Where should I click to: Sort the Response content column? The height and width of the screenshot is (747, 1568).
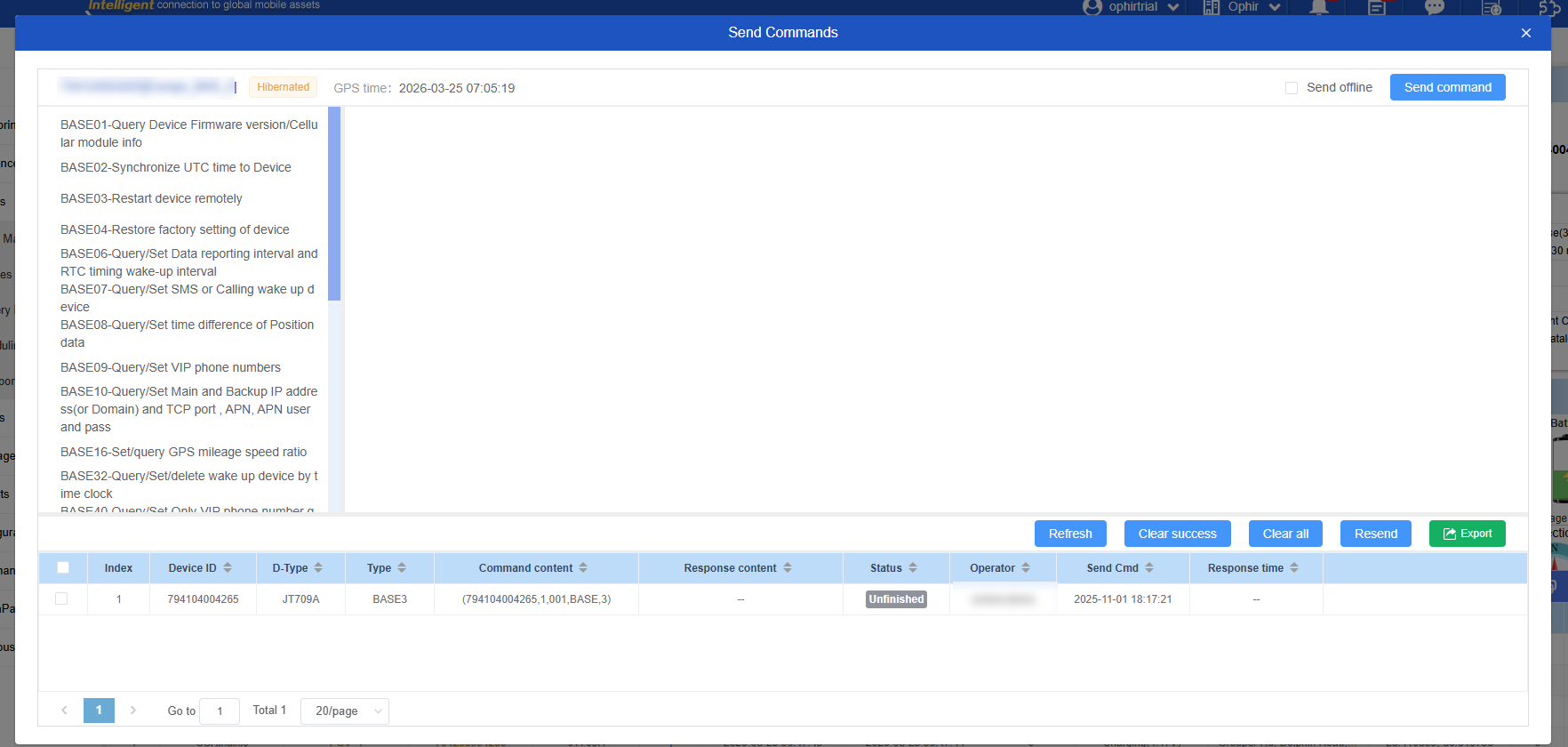tap(788, 568)
